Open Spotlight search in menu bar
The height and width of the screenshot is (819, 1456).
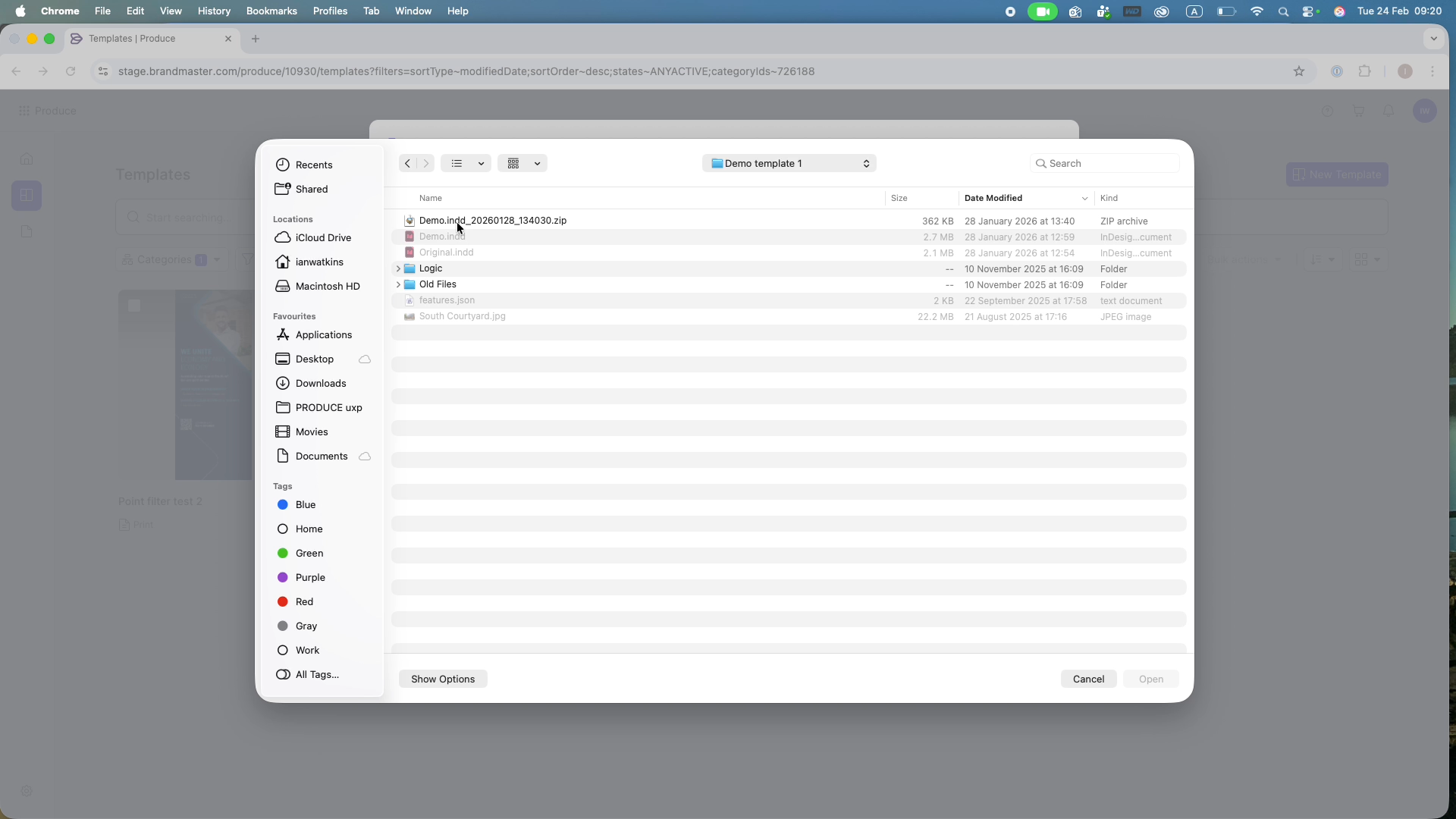[1283, 11]
